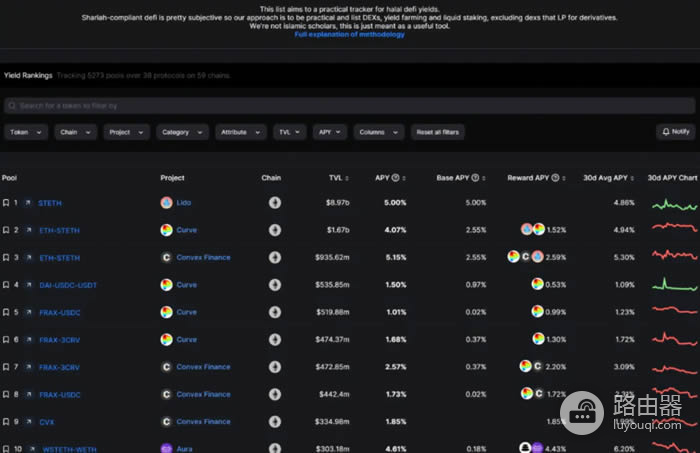Click Ethereum chain icon for STETH

coord(275,203)
